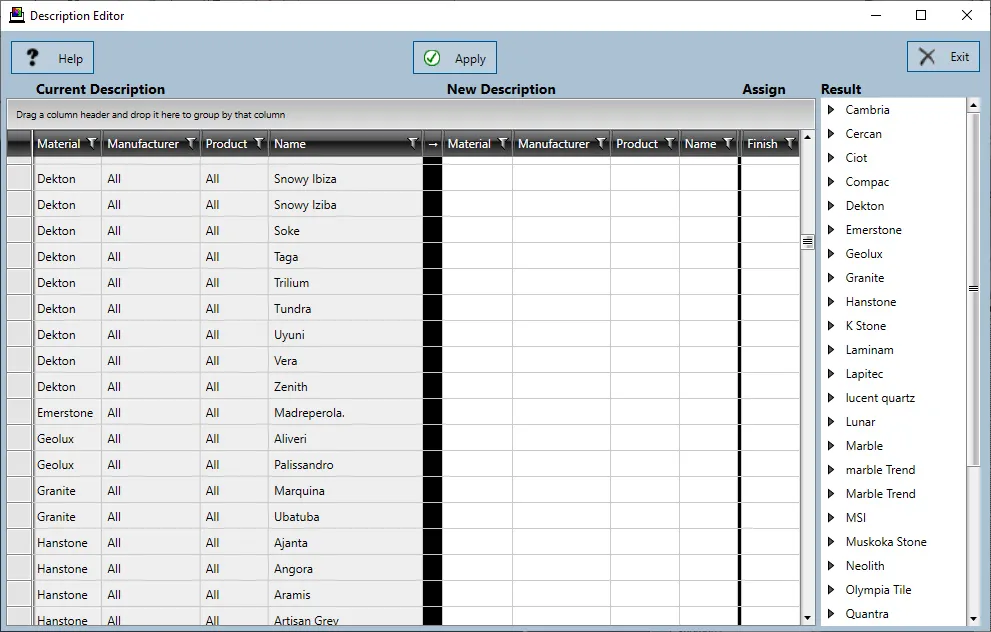Viewport: 991px width, 632px height.
Task: Sort by Current Description Material column header
Action: (59, 144)
